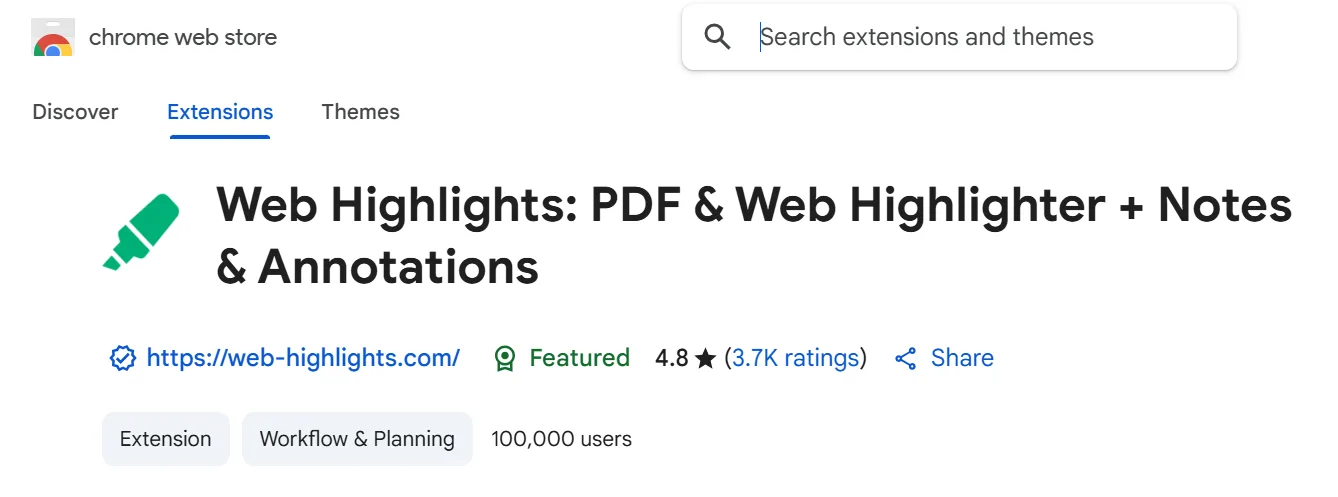This screenshot has height=497, width=1338.
Task: Click the magnifying glass search icon
Action: (x=717, y=37)
